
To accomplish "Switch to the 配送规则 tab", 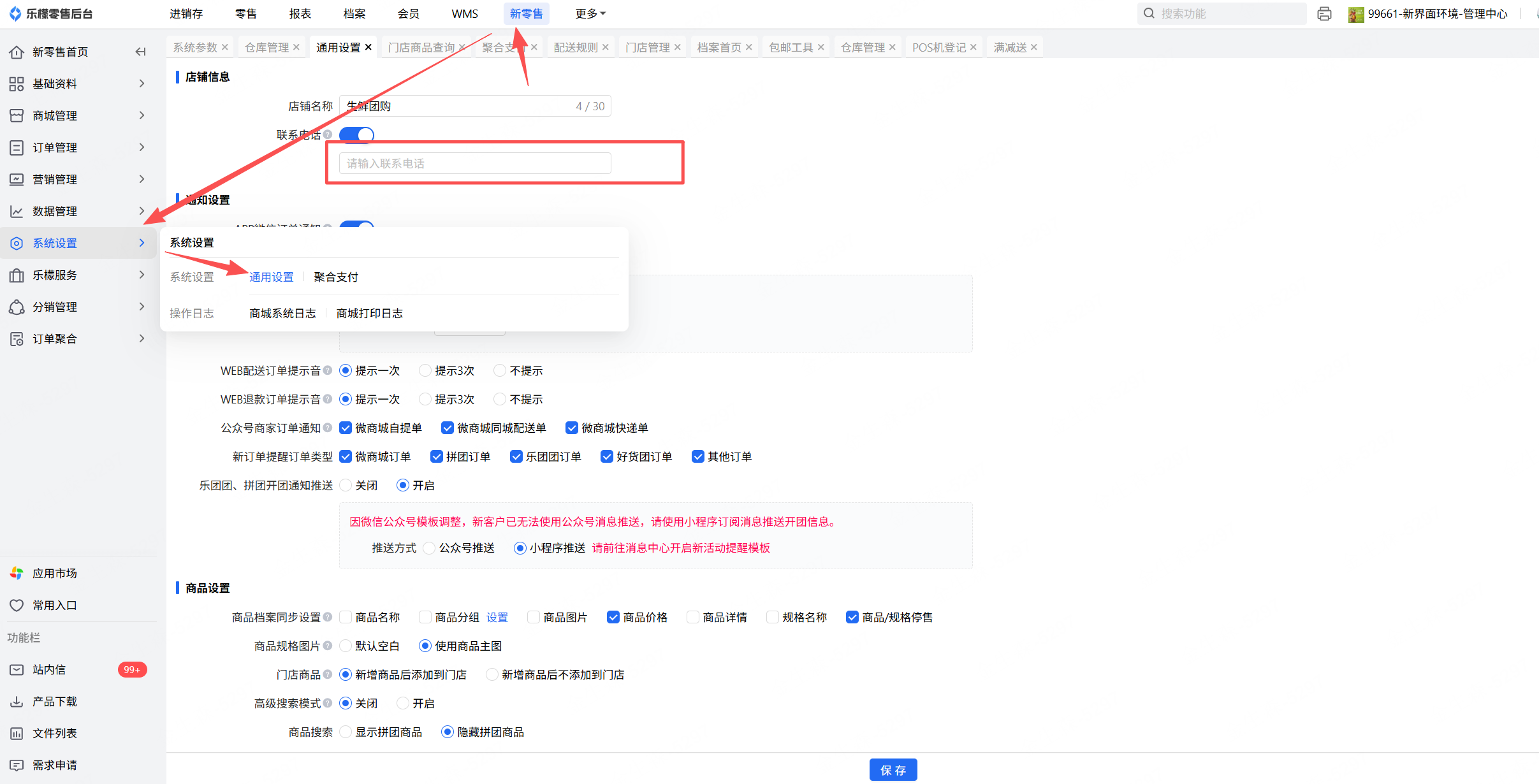I will point(575,47).
